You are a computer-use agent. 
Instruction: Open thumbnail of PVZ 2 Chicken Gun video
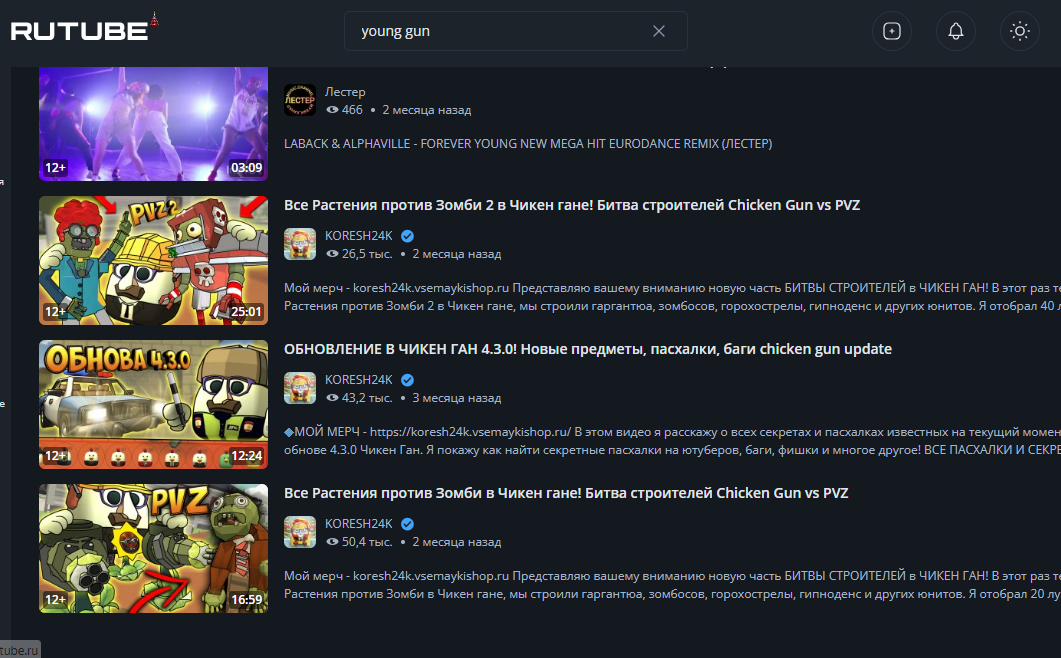tap(154, 261)
